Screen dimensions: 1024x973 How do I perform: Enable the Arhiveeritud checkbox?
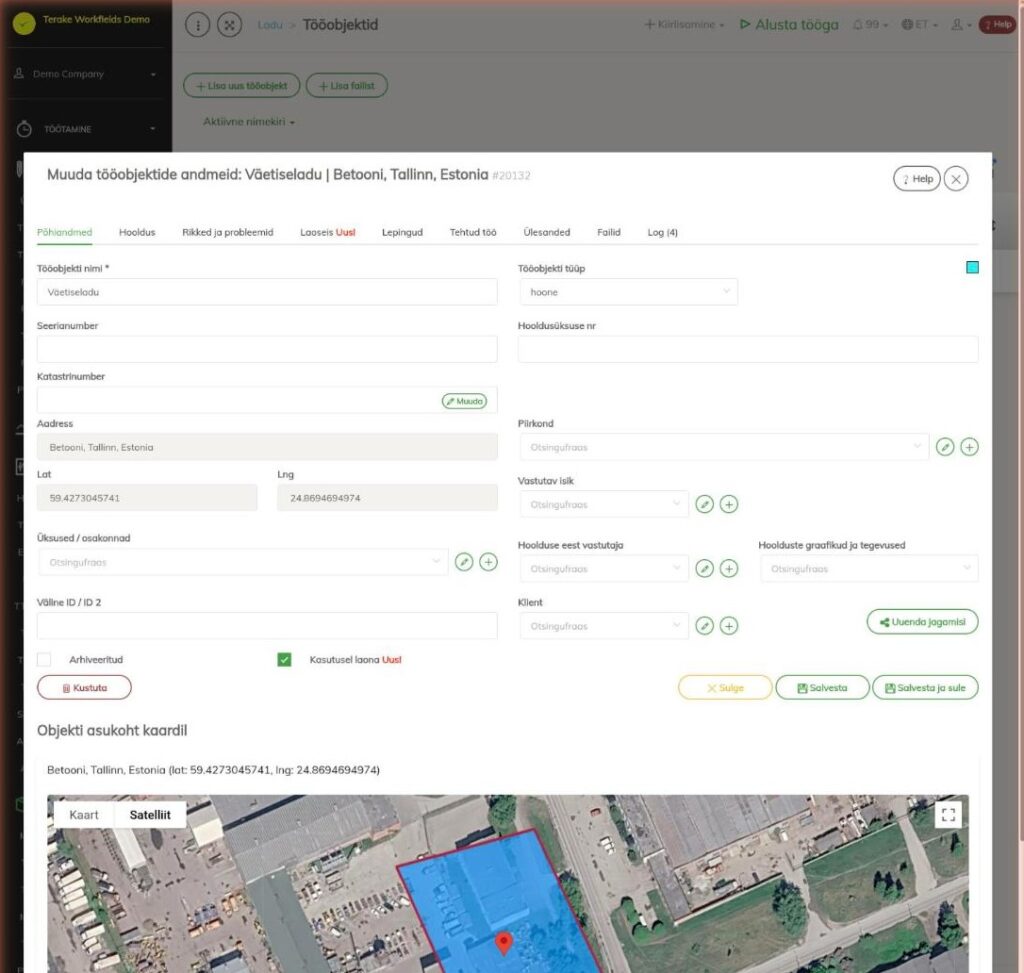point(44,660)
